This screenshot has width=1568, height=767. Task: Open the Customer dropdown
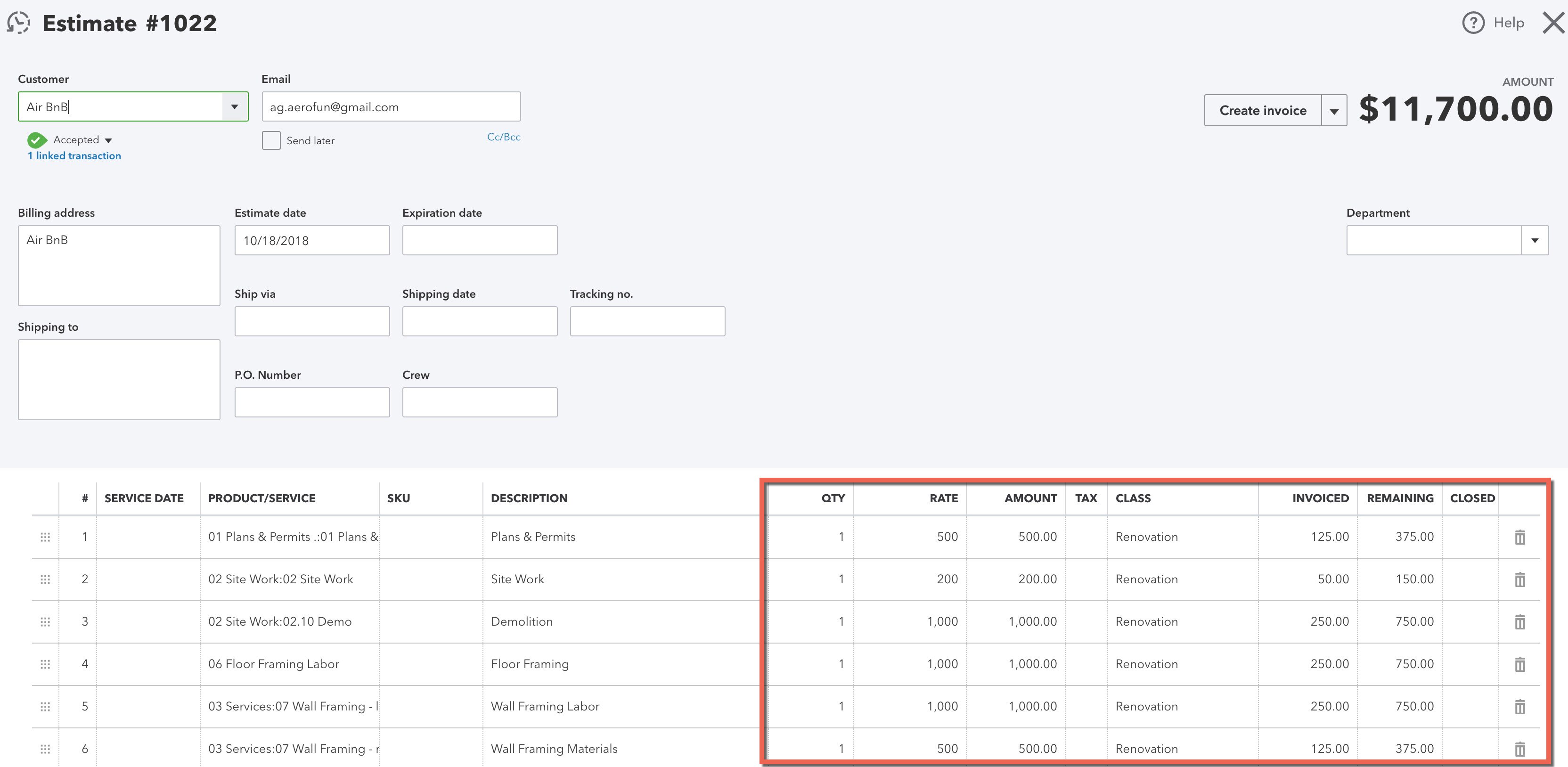click(x=236, y=106)
